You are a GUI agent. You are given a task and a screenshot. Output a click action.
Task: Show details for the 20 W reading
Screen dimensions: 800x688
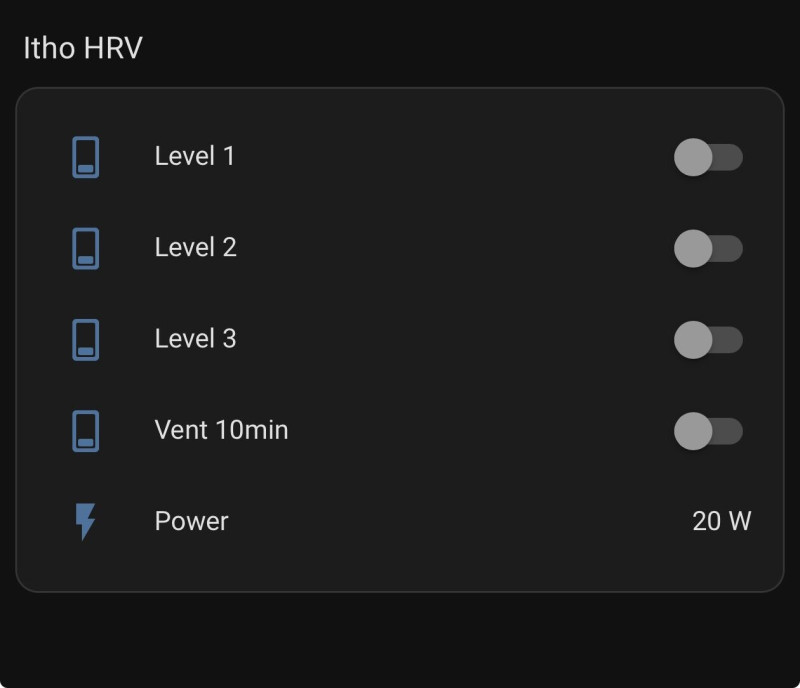pyautogui.click(x=721, y=521)
